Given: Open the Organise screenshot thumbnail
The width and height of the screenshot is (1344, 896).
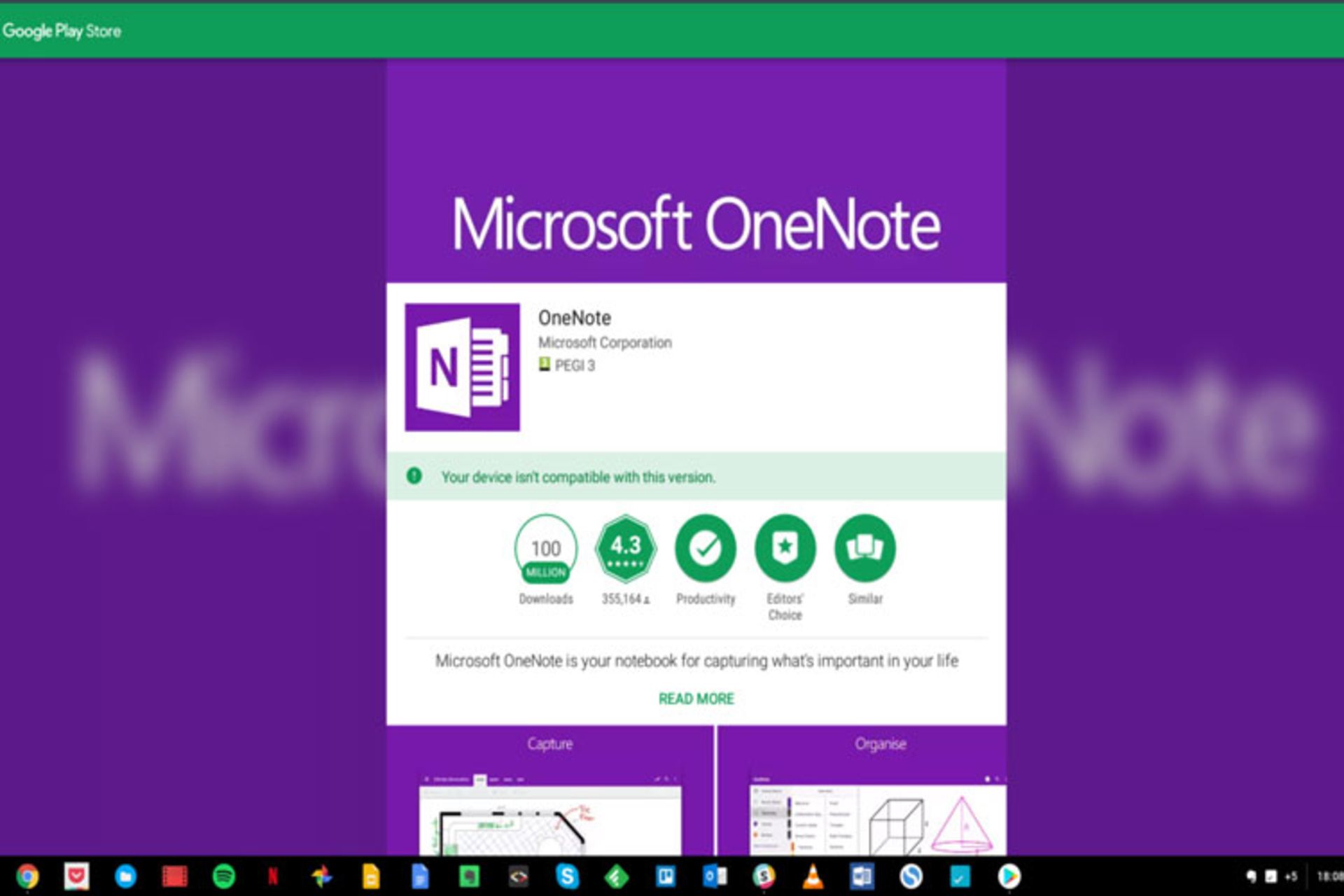Looking at the screenshot, I should pos(862,790).
